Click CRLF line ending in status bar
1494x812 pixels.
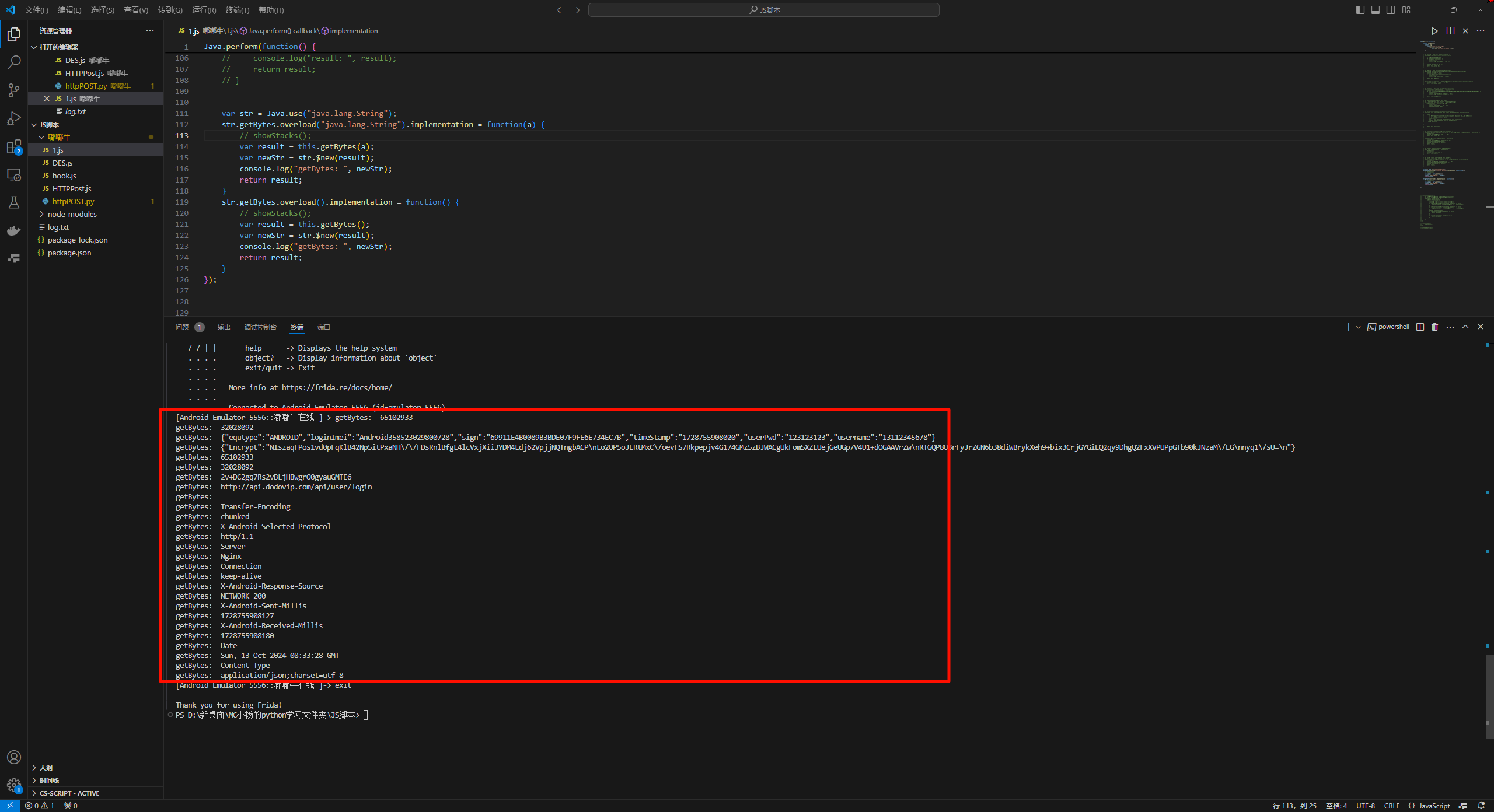pyautogui.click(x=1391, y=806)
